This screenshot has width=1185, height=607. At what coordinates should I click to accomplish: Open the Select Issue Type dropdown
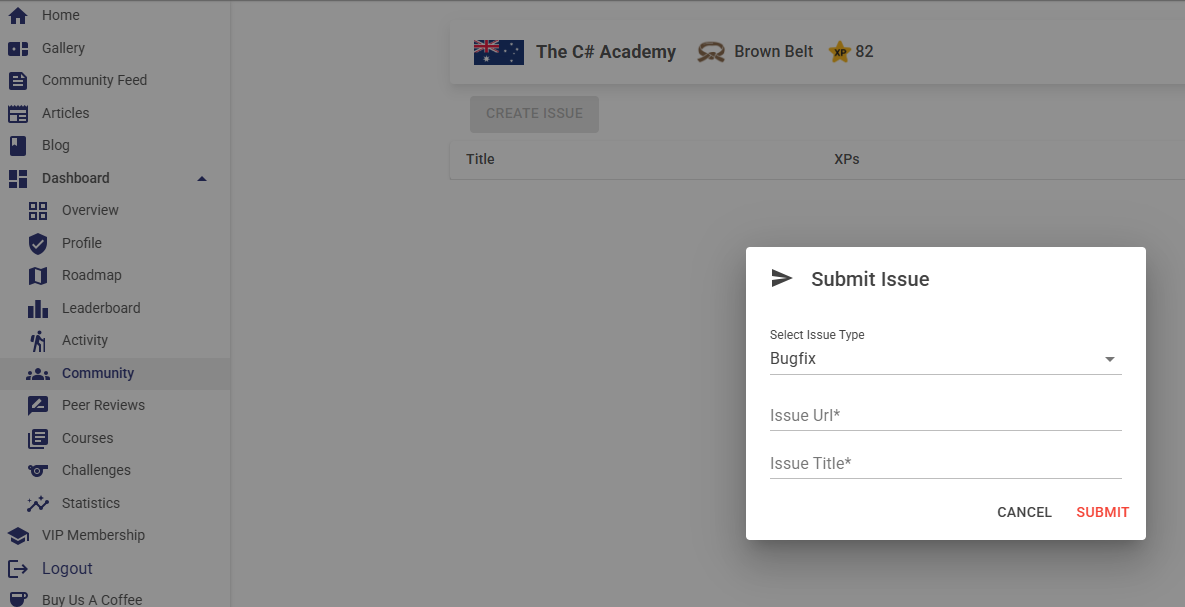coord(945,359)
